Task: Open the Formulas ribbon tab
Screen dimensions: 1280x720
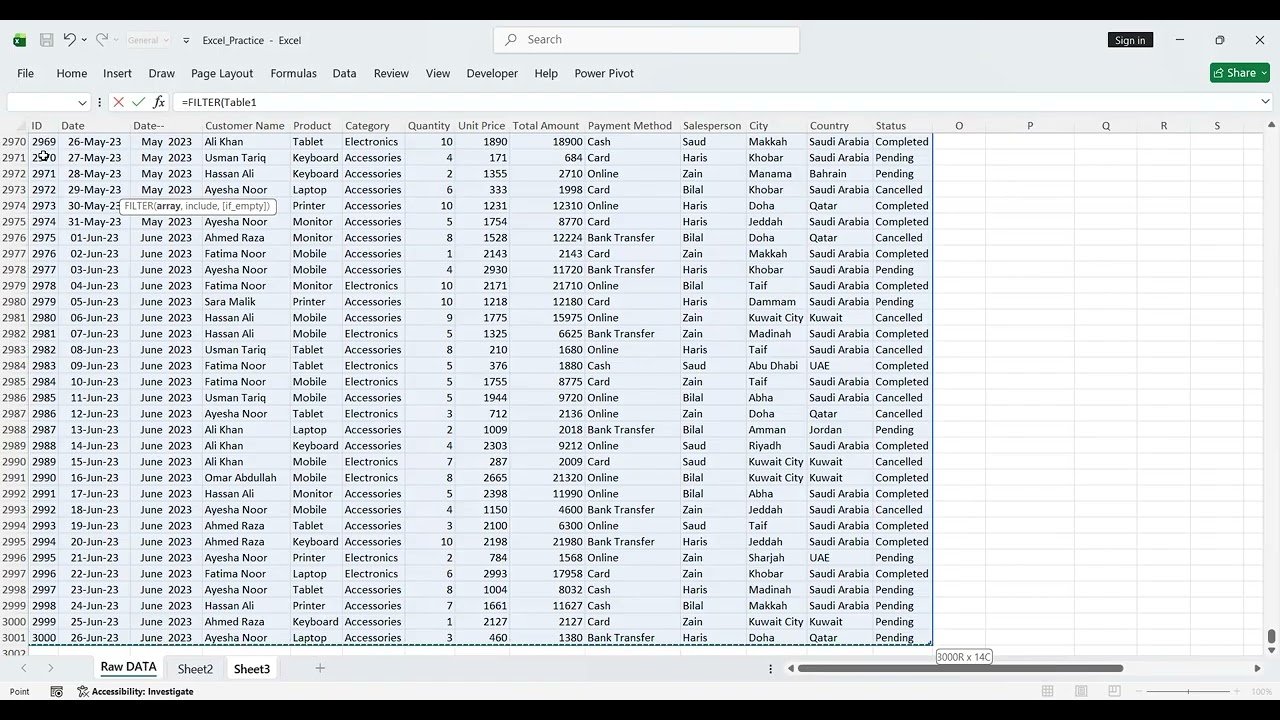Action: 293,73
